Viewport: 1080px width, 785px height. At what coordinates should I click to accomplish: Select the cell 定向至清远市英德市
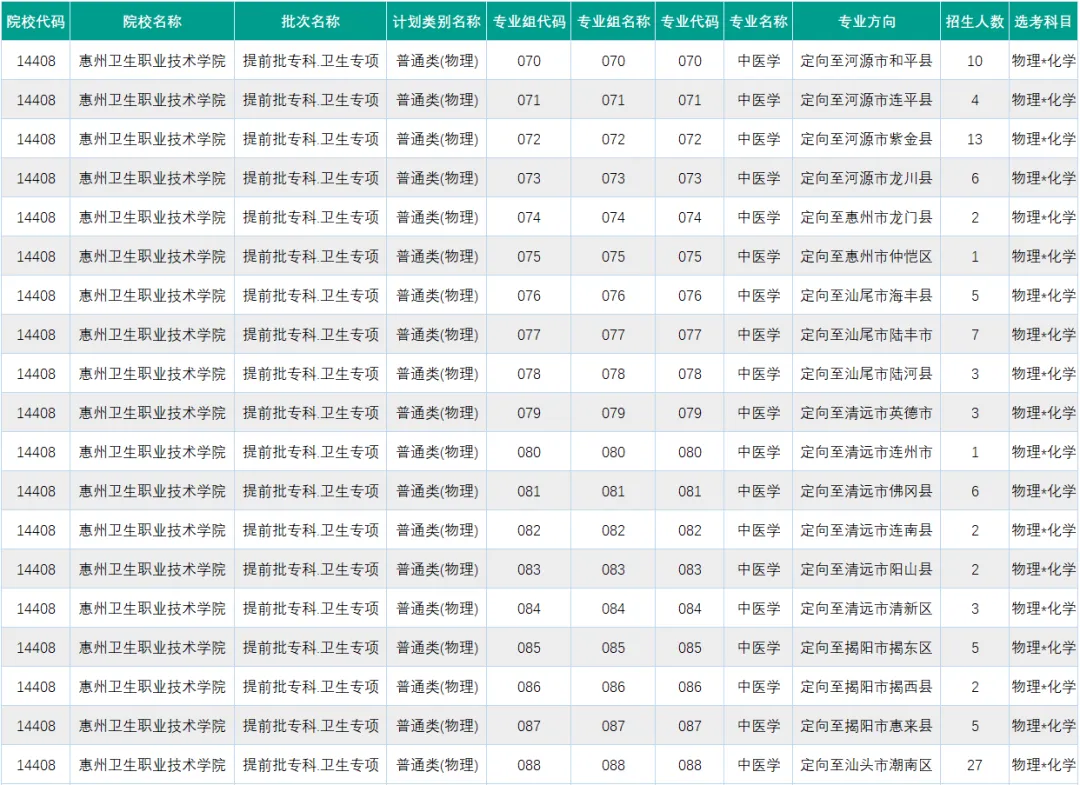[x=866, y=413]
